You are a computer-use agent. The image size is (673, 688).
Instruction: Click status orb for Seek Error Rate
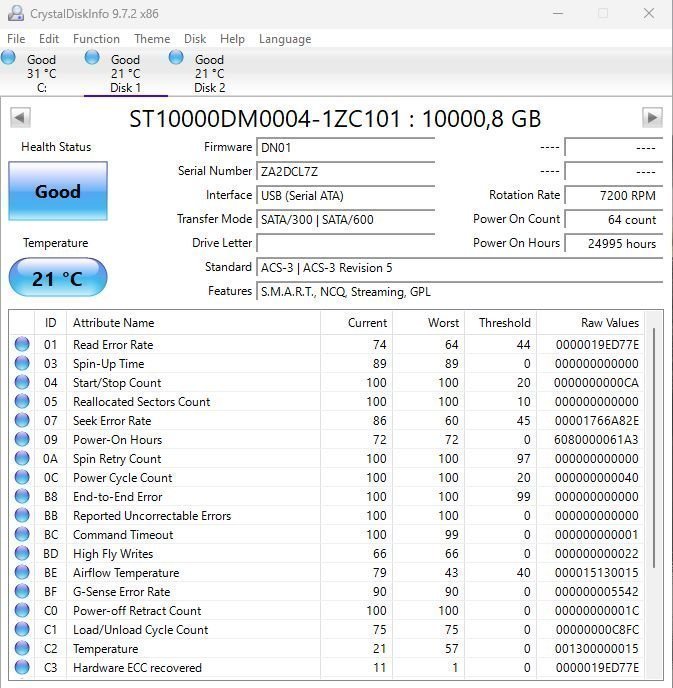pos(22,421)
